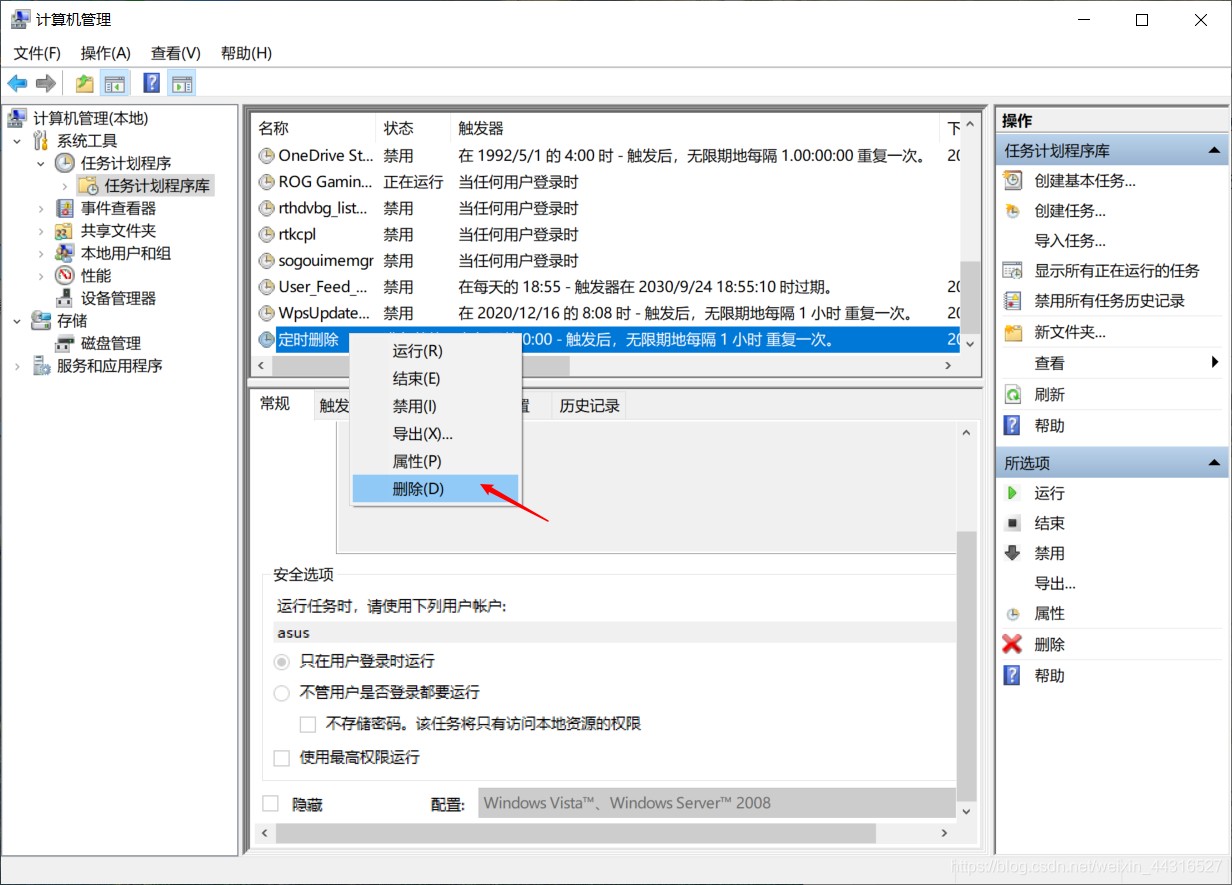Open the 查看(V) menu
Screen dimensions: 1232x885
[x=176, y=53]
